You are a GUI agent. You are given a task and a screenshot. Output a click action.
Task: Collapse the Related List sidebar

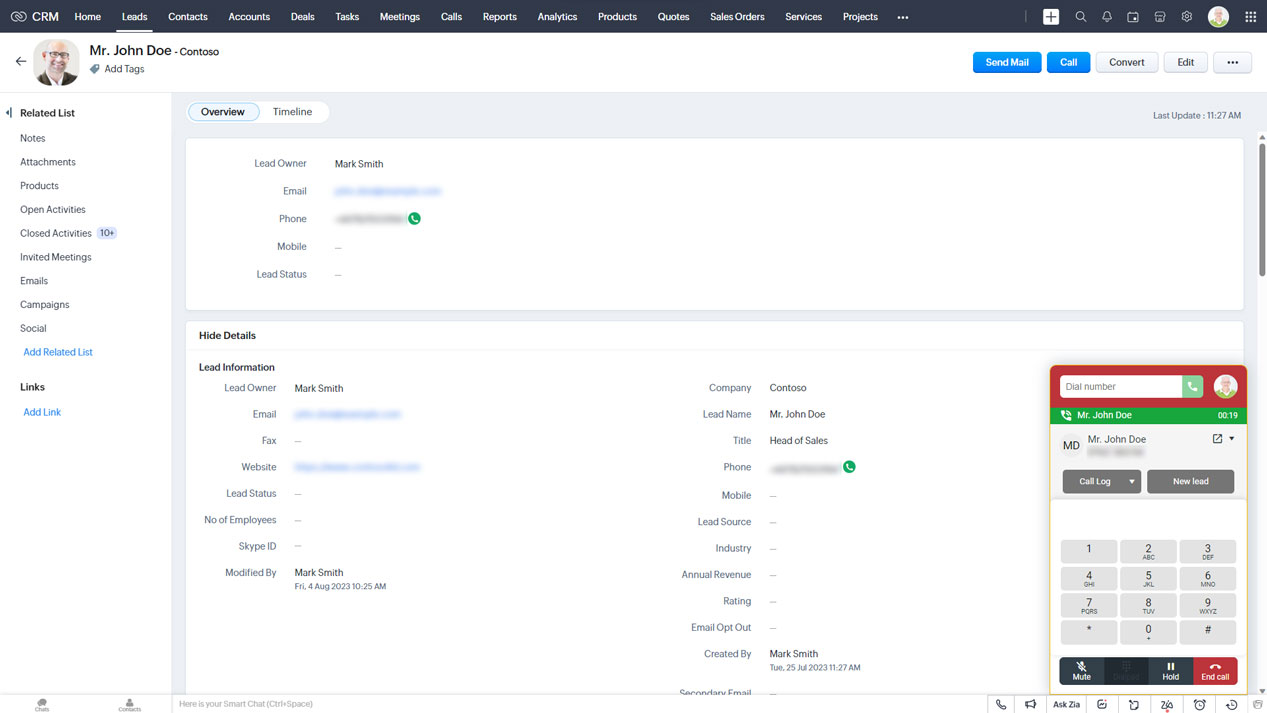[x=9, y=113]
